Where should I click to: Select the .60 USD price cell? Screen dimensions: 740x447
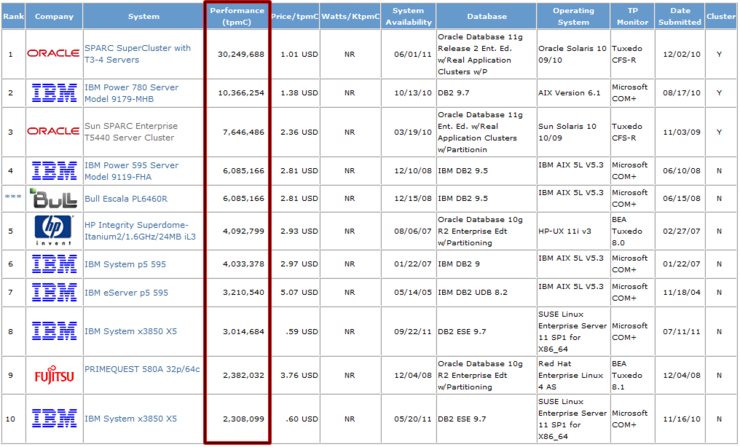tap(302, 419)
